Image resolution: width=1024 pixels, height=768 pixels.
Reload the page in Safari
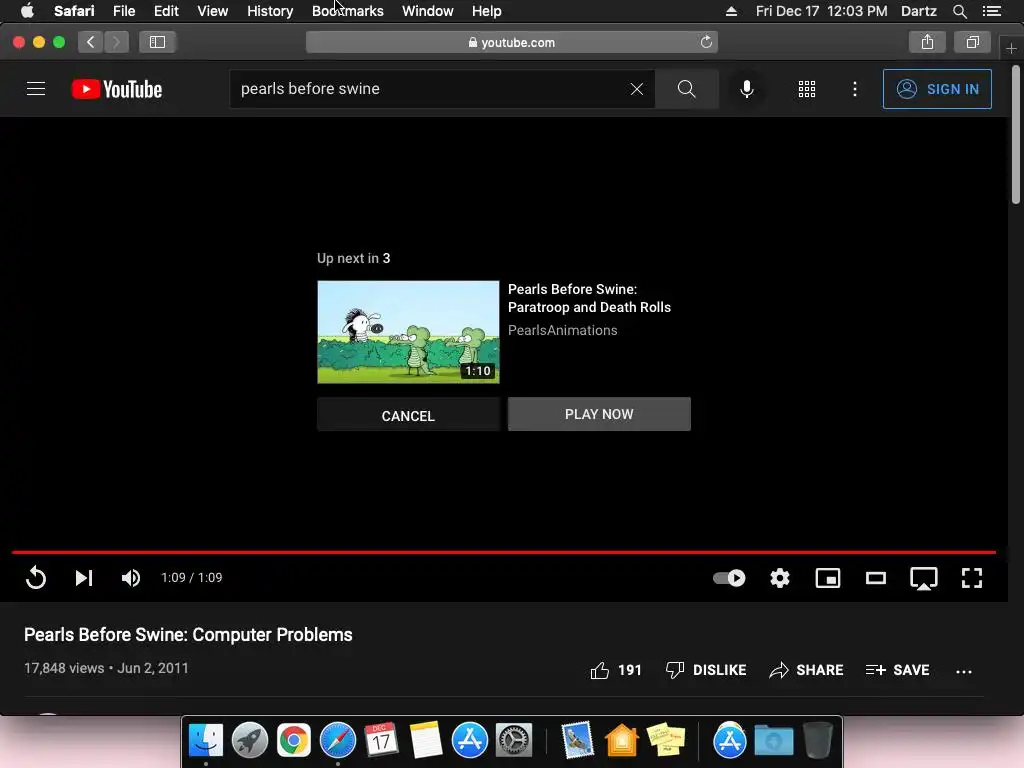[706, 42]
